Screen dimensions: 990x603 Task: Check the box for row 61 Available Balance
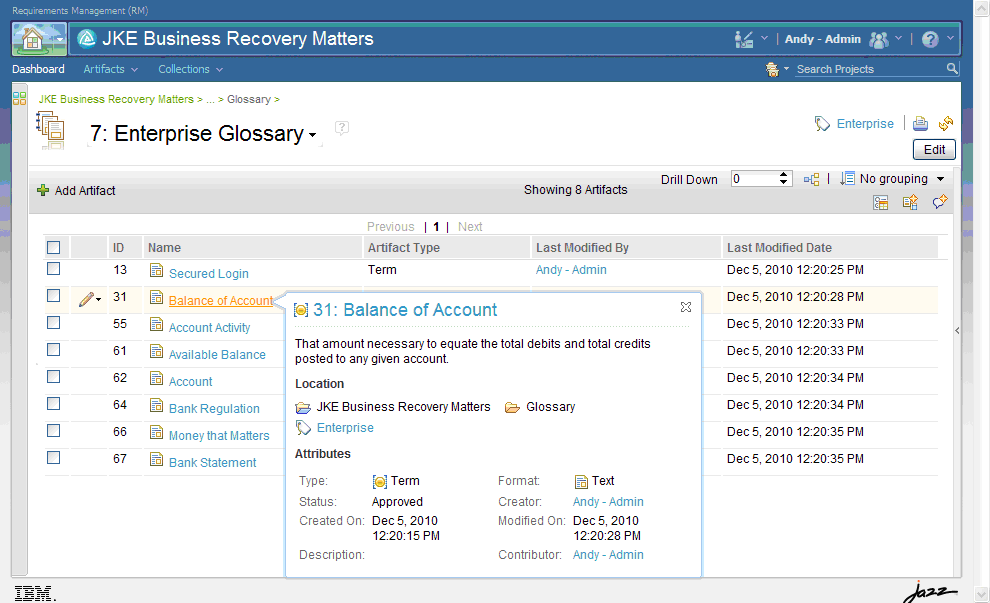[x=54, y=349]
